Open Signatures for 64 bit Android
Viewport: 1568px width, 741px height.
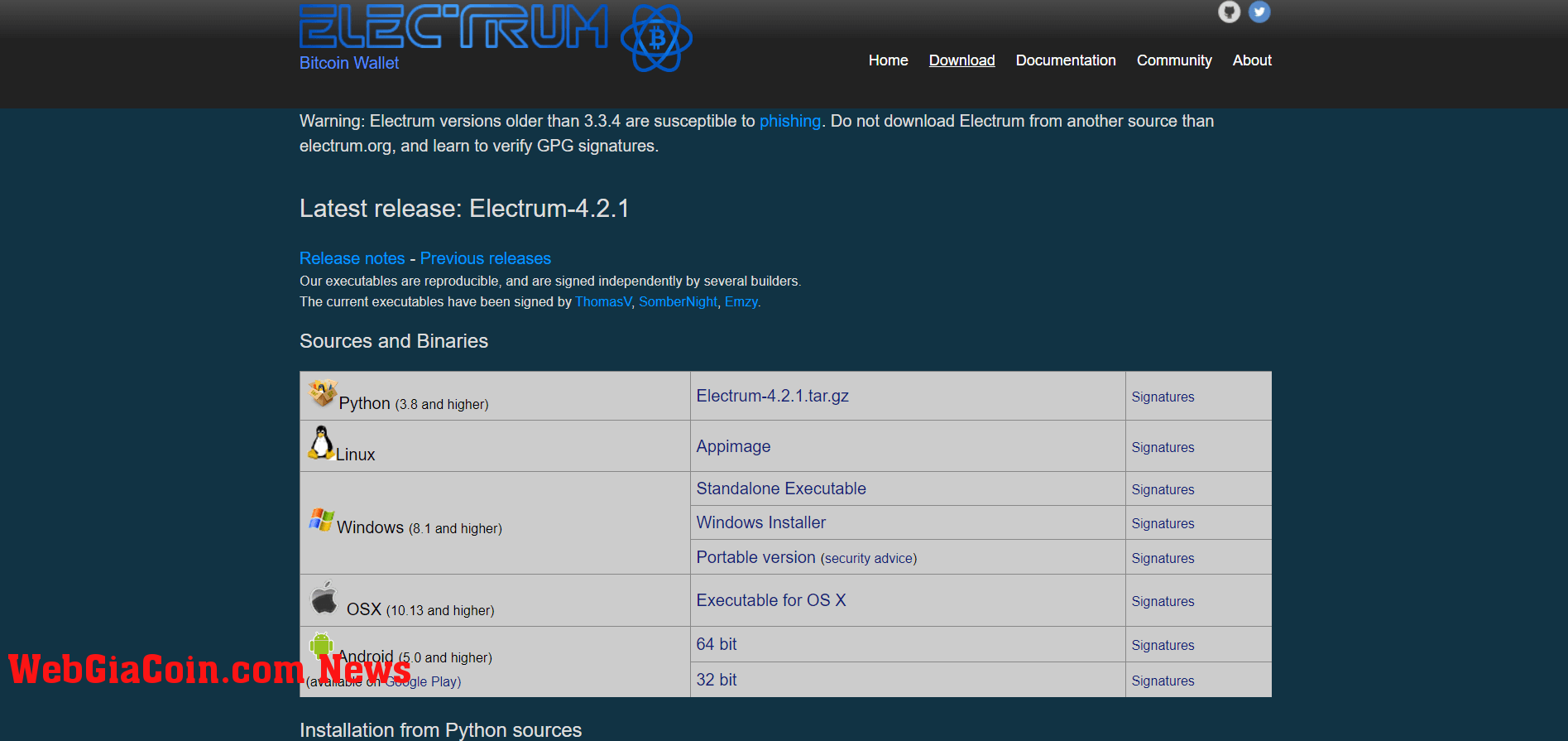point(1163,645)
